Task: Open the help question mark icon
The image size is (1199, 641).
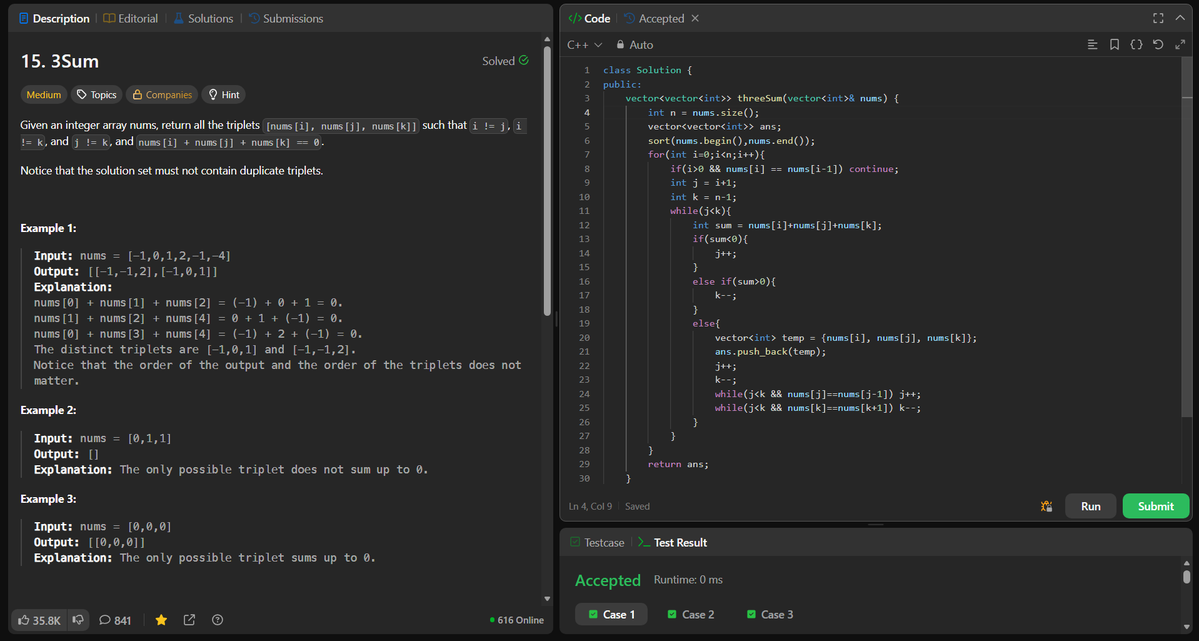Action: (218, 620)
